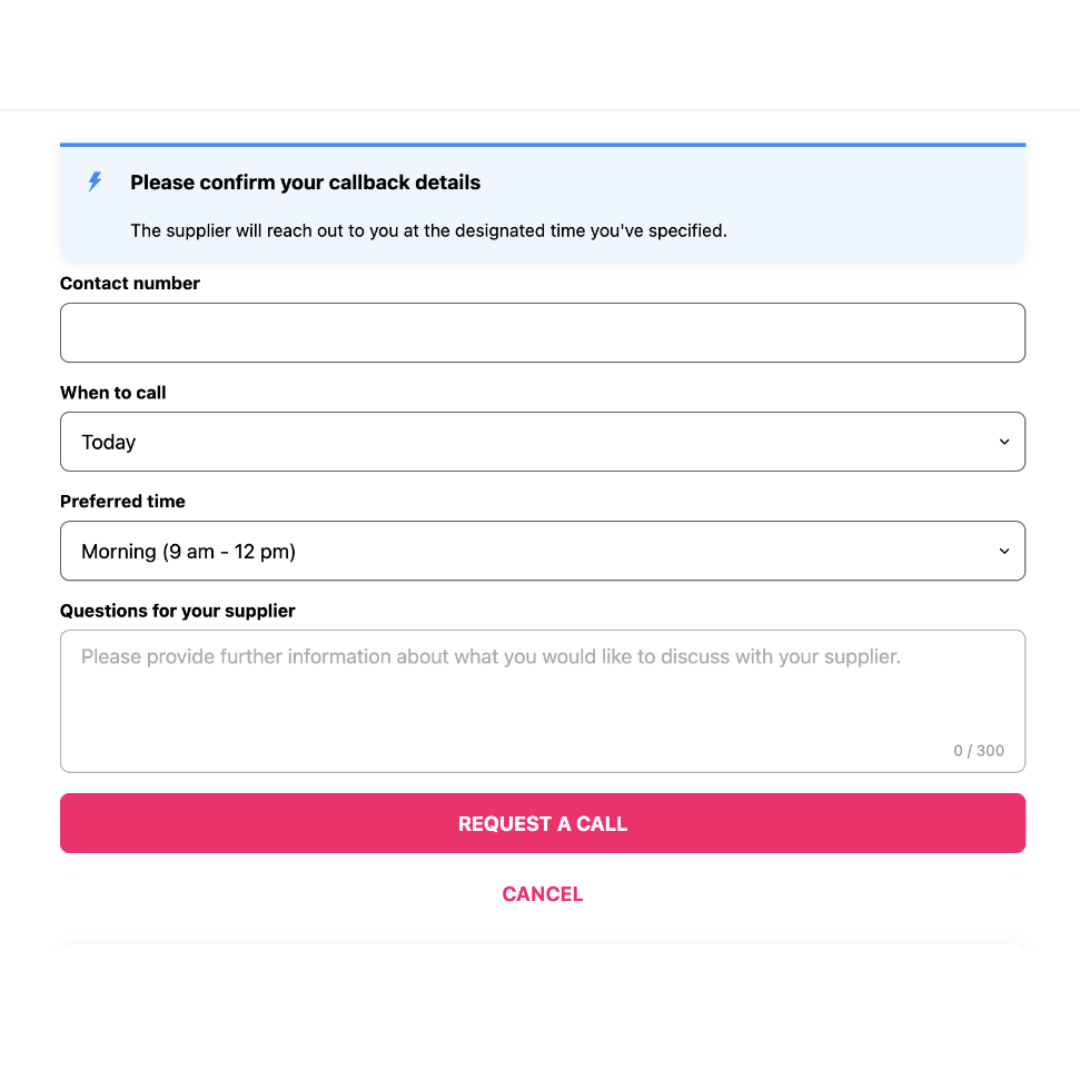Click the supplier reach-out description text
The image size is (1080, 1080).
tap(428, 230)
